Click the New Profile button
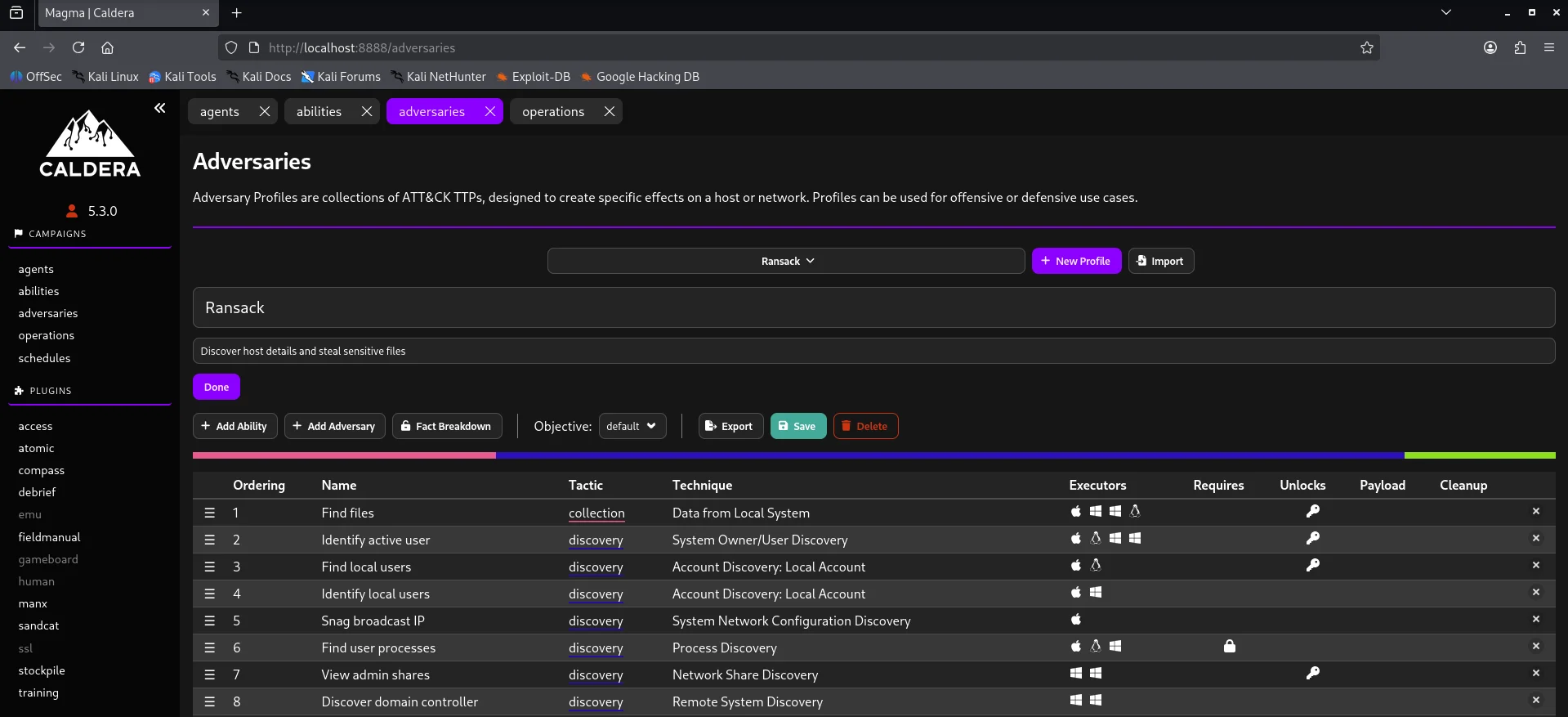 coord(1075,261)
